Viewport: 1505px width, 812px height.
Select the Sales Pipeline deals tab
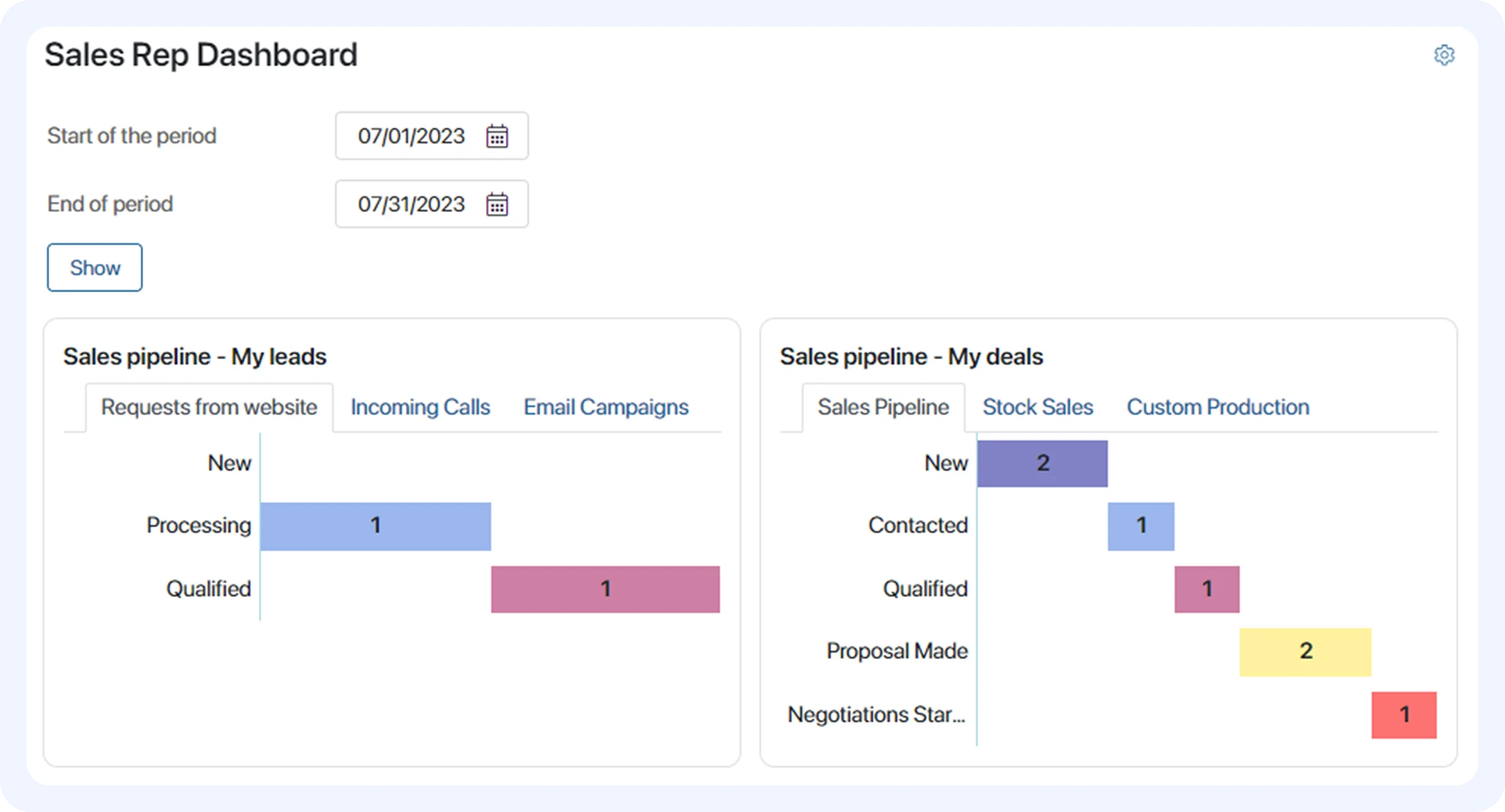[x=883, y=407]
